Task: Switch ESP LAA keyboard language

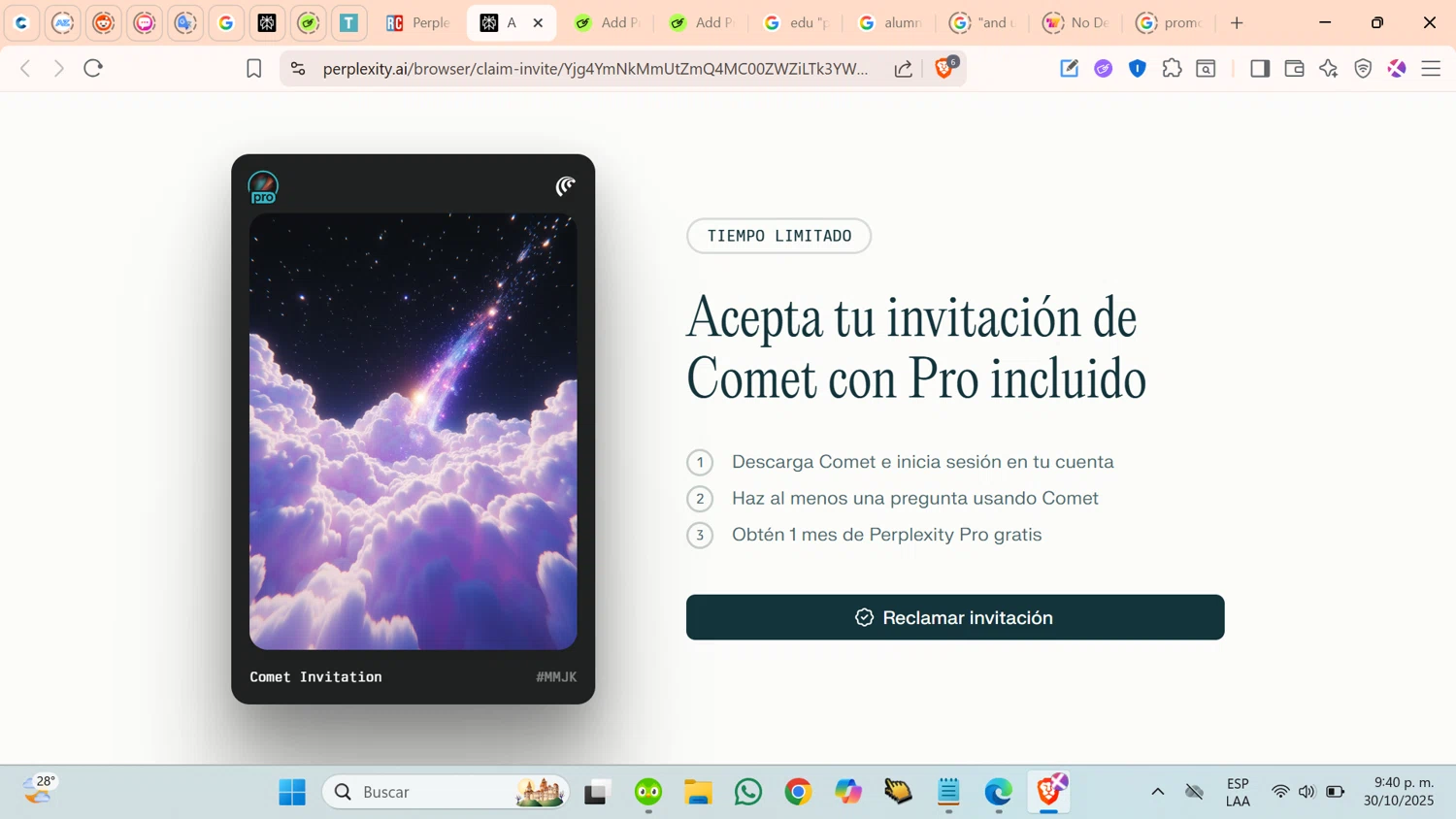Action: click(1238, 792)
